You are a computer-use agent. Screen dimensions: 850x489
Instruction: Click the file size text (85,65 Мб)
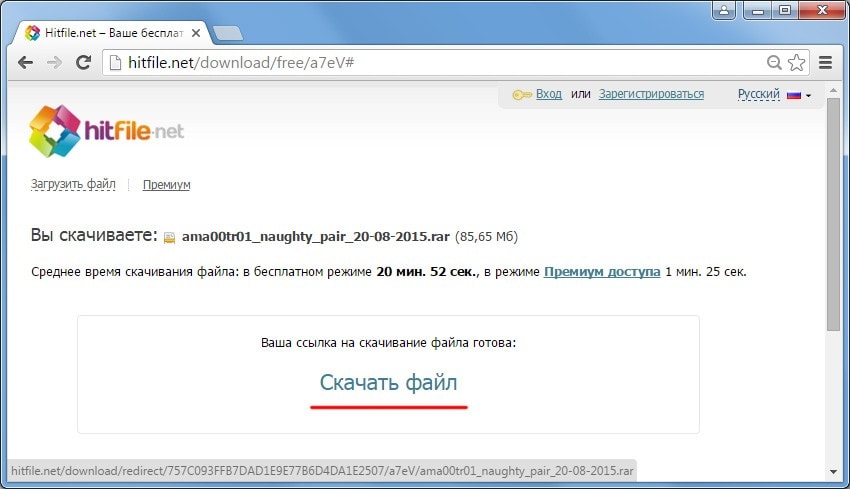[x=486, y=237]
